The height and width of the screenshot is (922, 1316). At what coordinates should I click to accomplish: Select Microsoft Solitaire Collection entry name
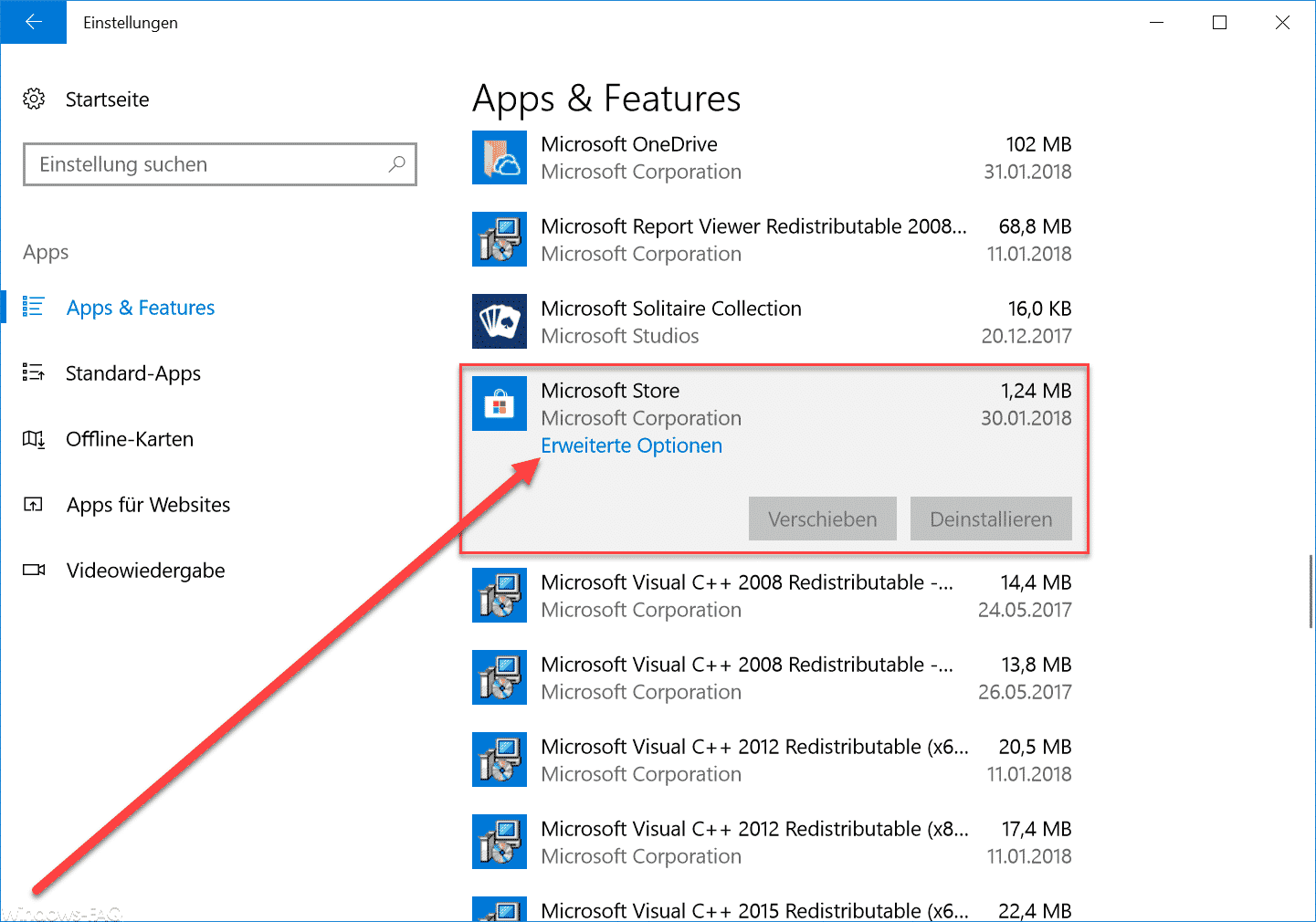671,309
